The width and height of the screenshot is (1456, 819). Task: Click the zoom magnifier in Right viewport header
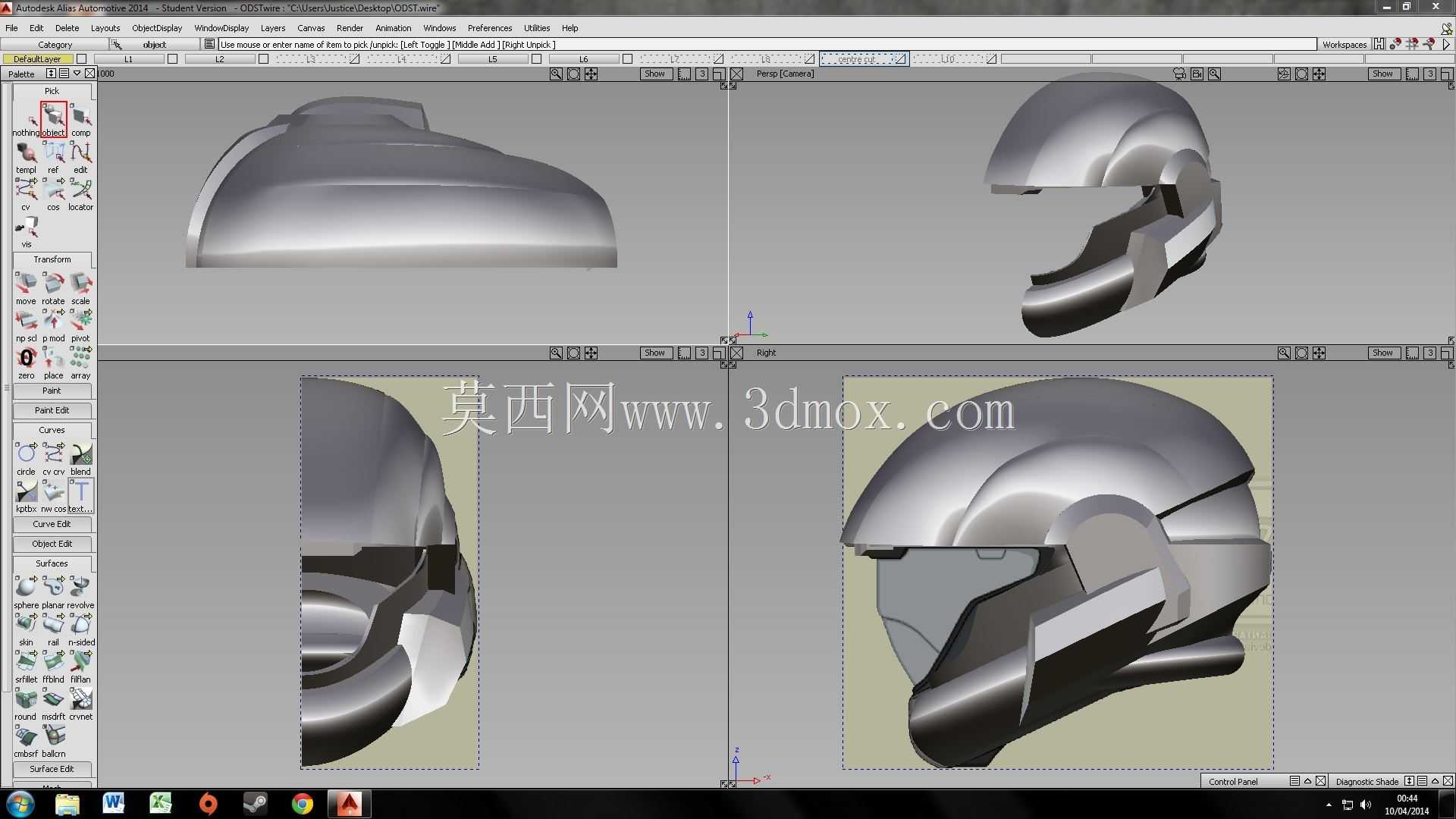1283,353
